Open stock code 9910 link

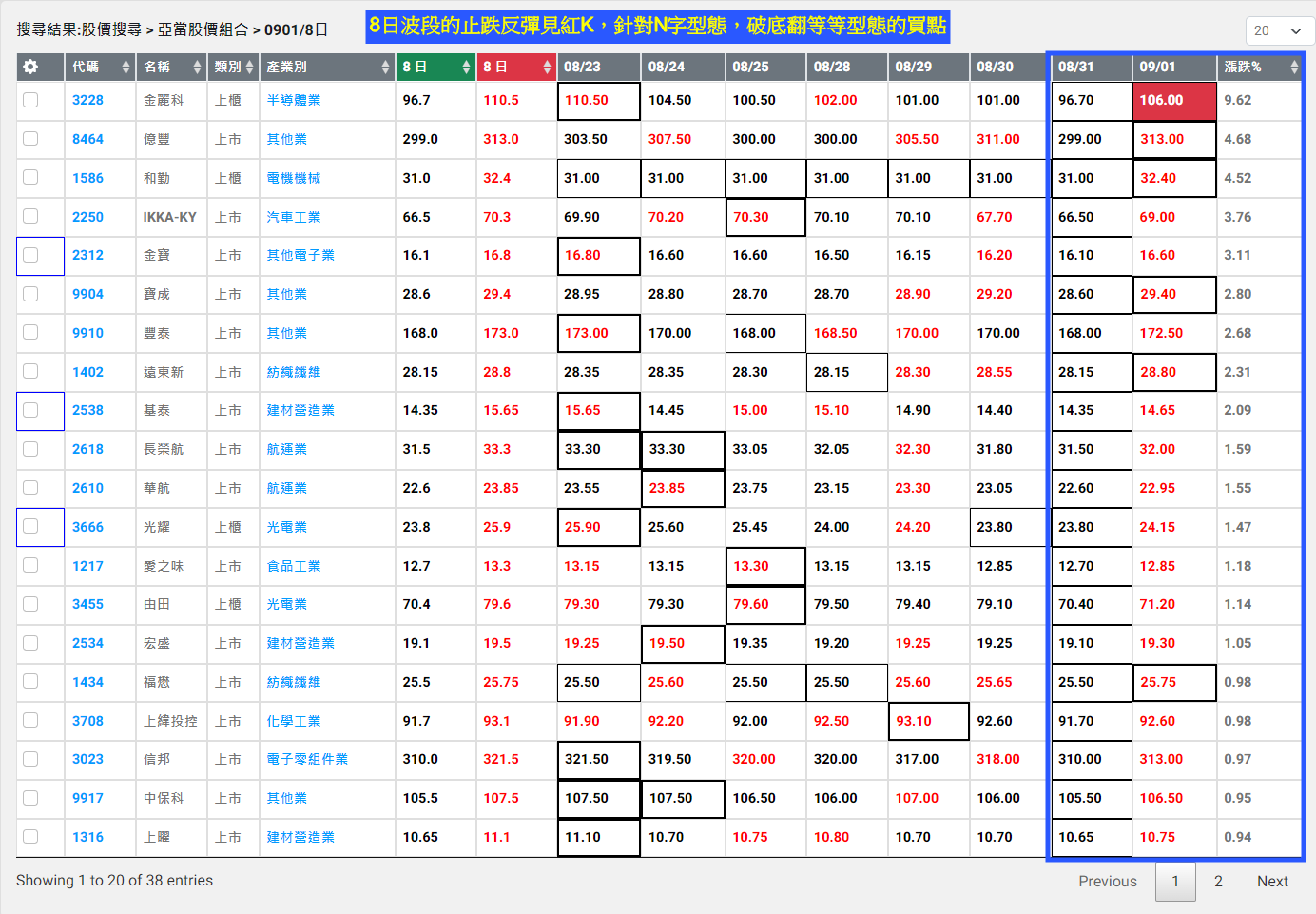click(x=87, y=333)
